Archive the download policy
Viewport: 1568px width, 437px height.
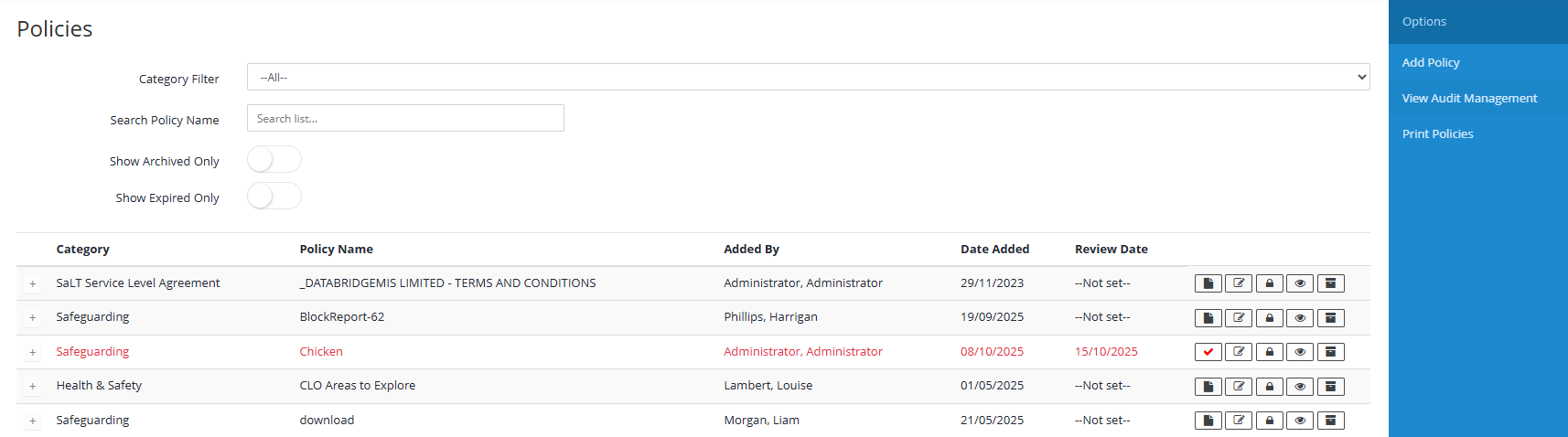coord(1330,421)
